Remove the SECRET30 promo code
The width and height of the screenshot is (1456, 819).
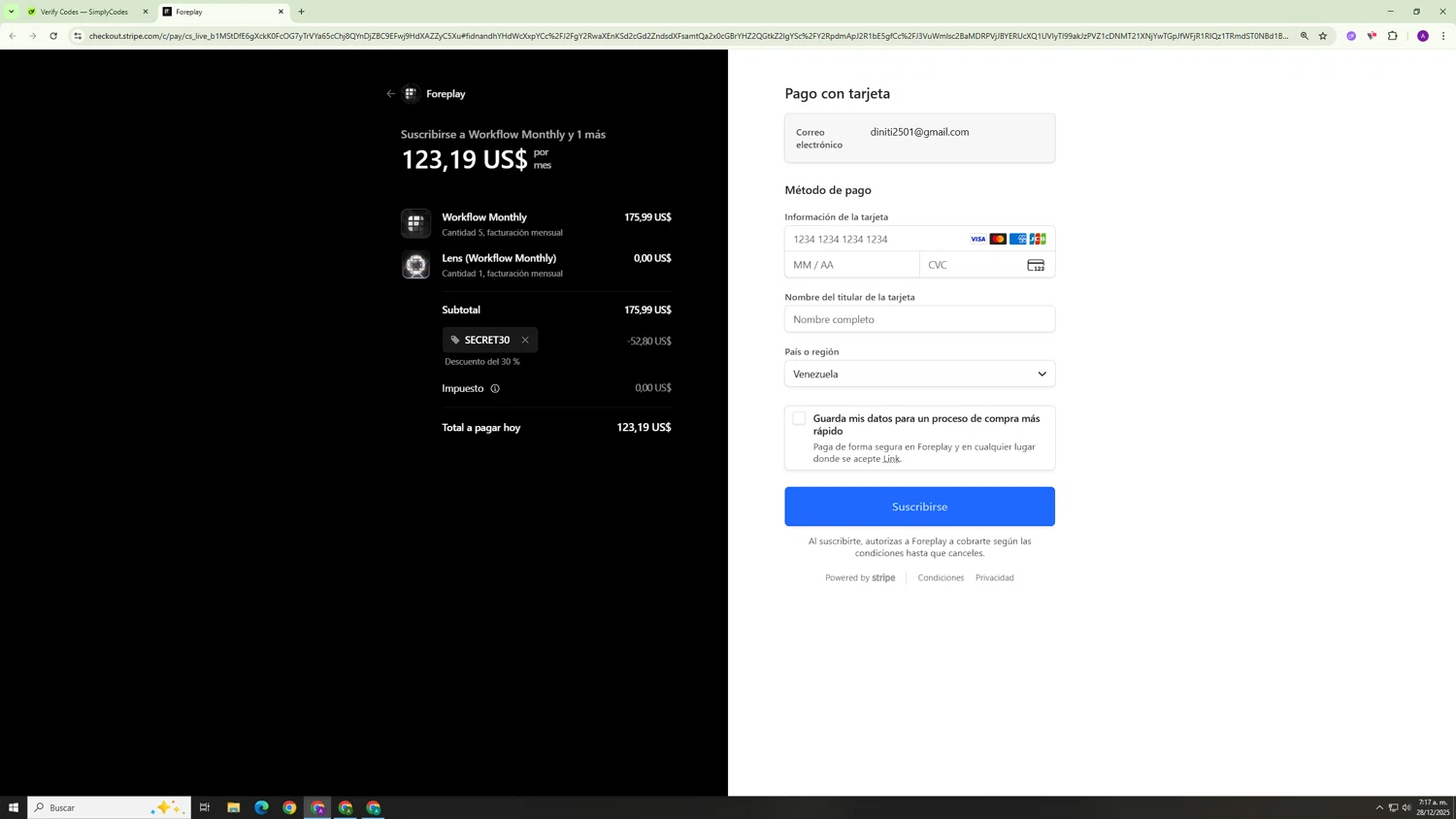pyautogui.click(x=525, y=340)
